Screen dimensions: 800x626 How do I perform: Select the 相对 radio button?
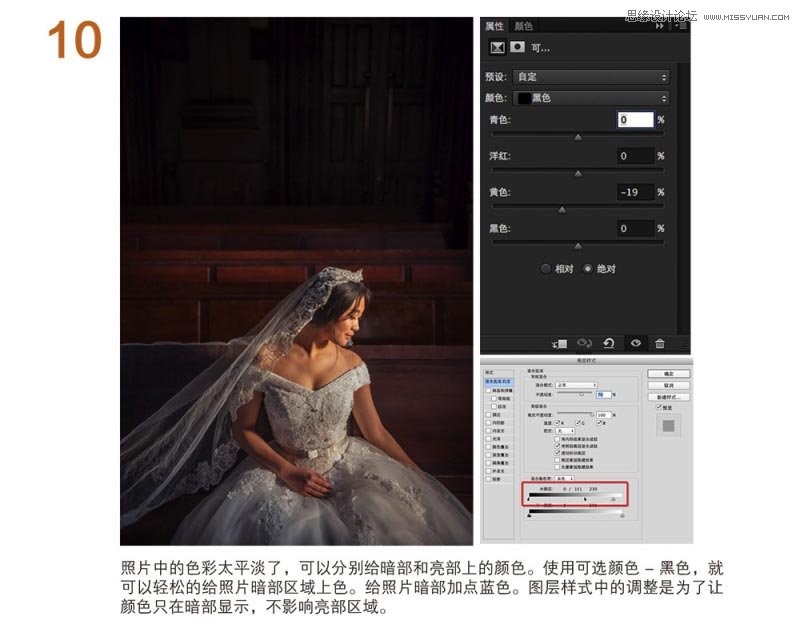(545, 268)
